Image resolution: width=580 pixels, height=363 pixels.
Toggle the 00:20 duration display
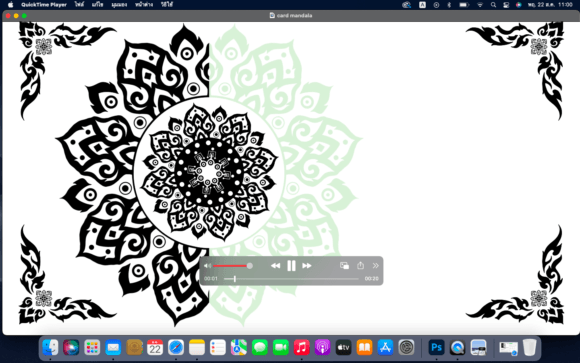pyautogui.click(x=371, y=279)
